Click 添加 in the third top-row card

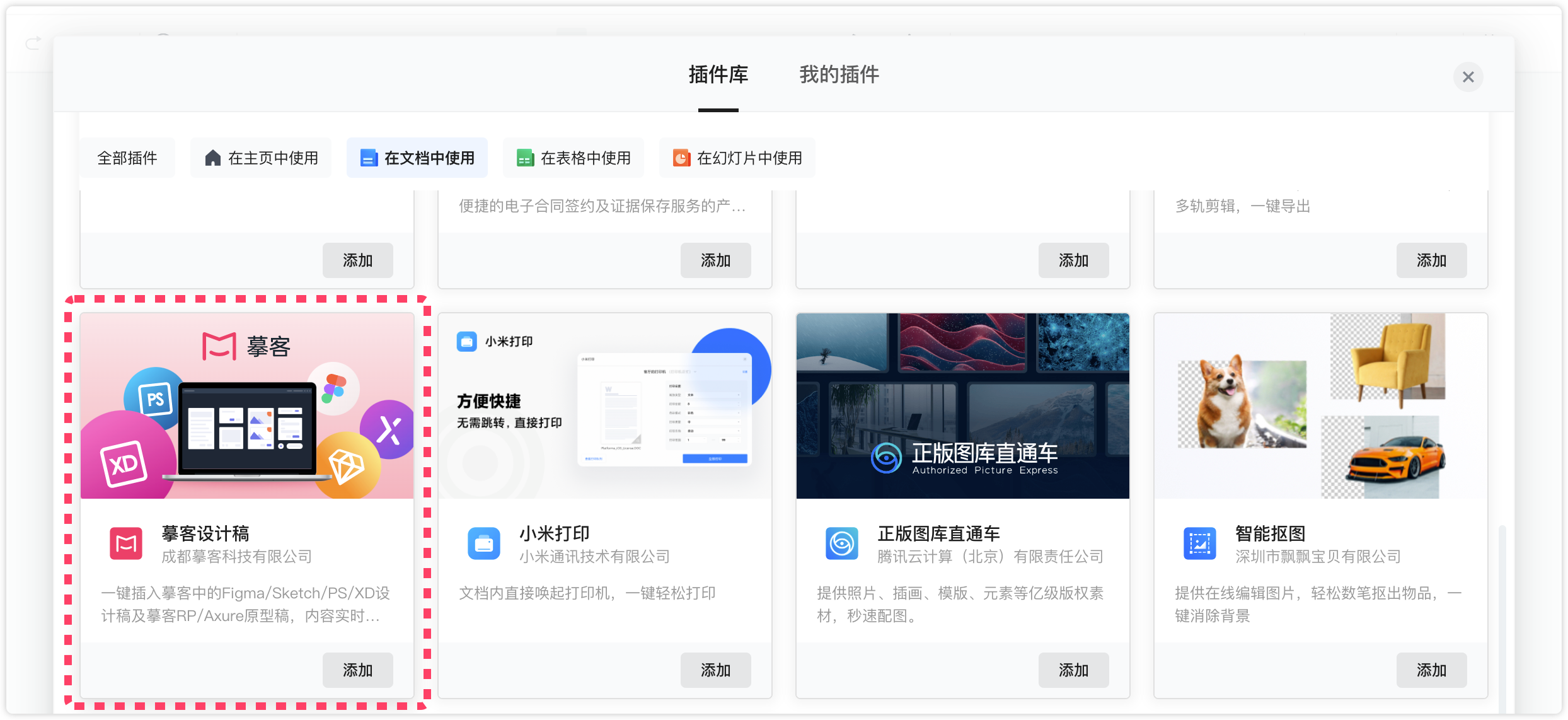coord(1074,260)
